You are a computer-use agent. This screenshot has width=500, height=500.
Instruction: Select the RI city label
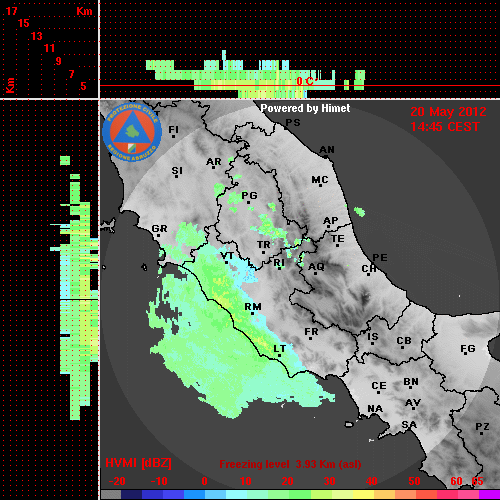[279, 263]
